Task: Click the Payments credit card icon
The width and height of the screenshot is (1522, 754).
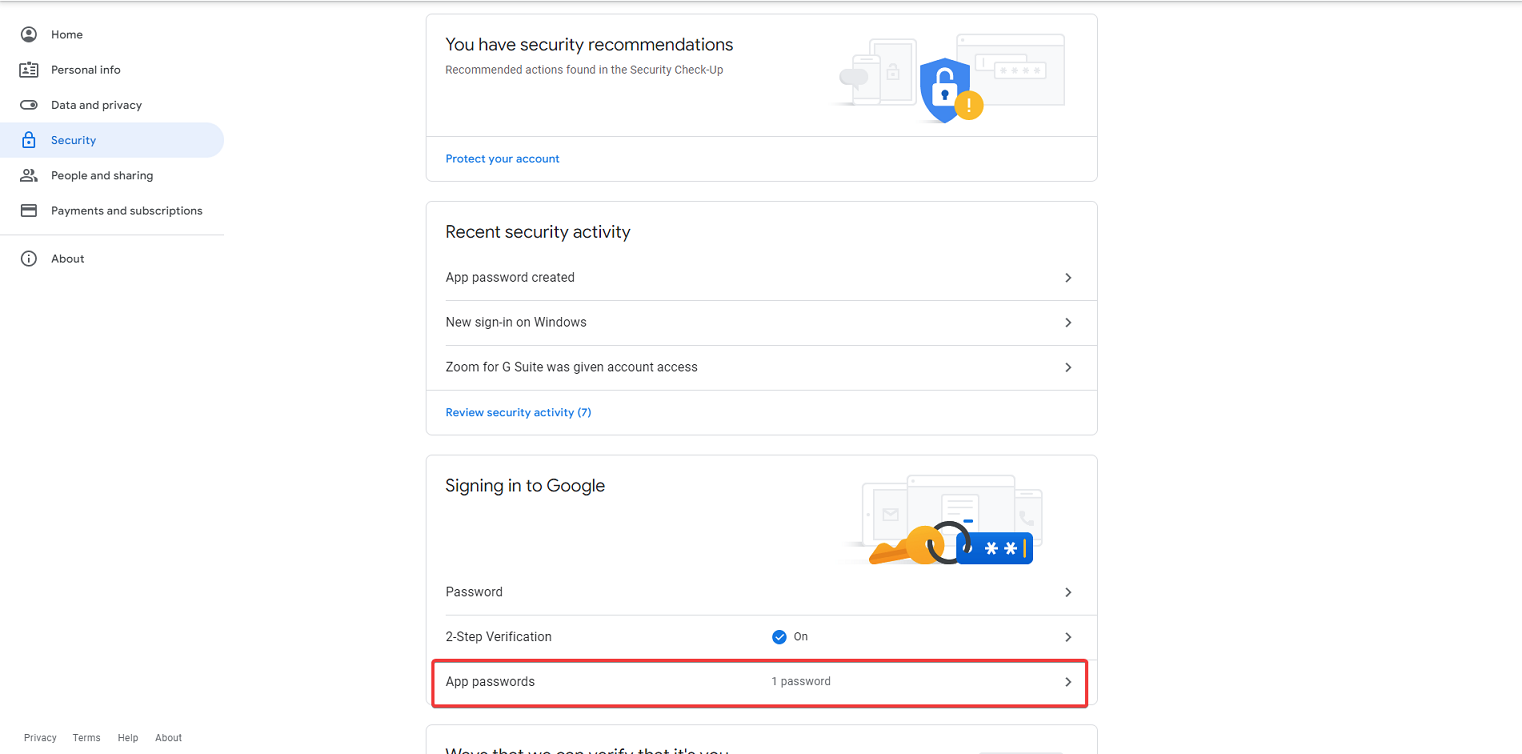Action: click(x=29, y=211)
